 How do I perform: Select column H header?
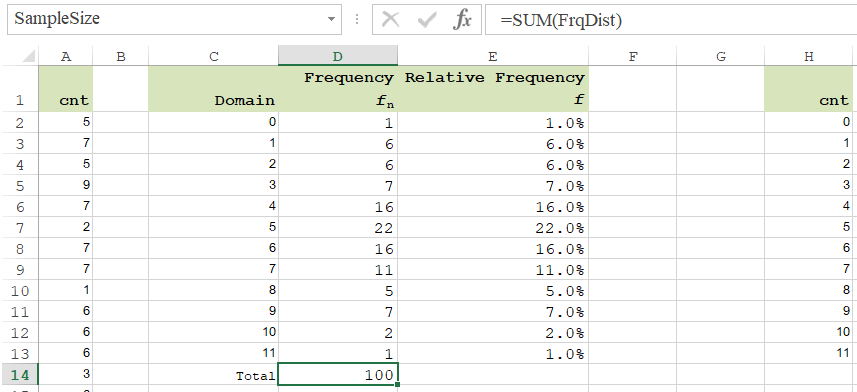pos(809,56)
